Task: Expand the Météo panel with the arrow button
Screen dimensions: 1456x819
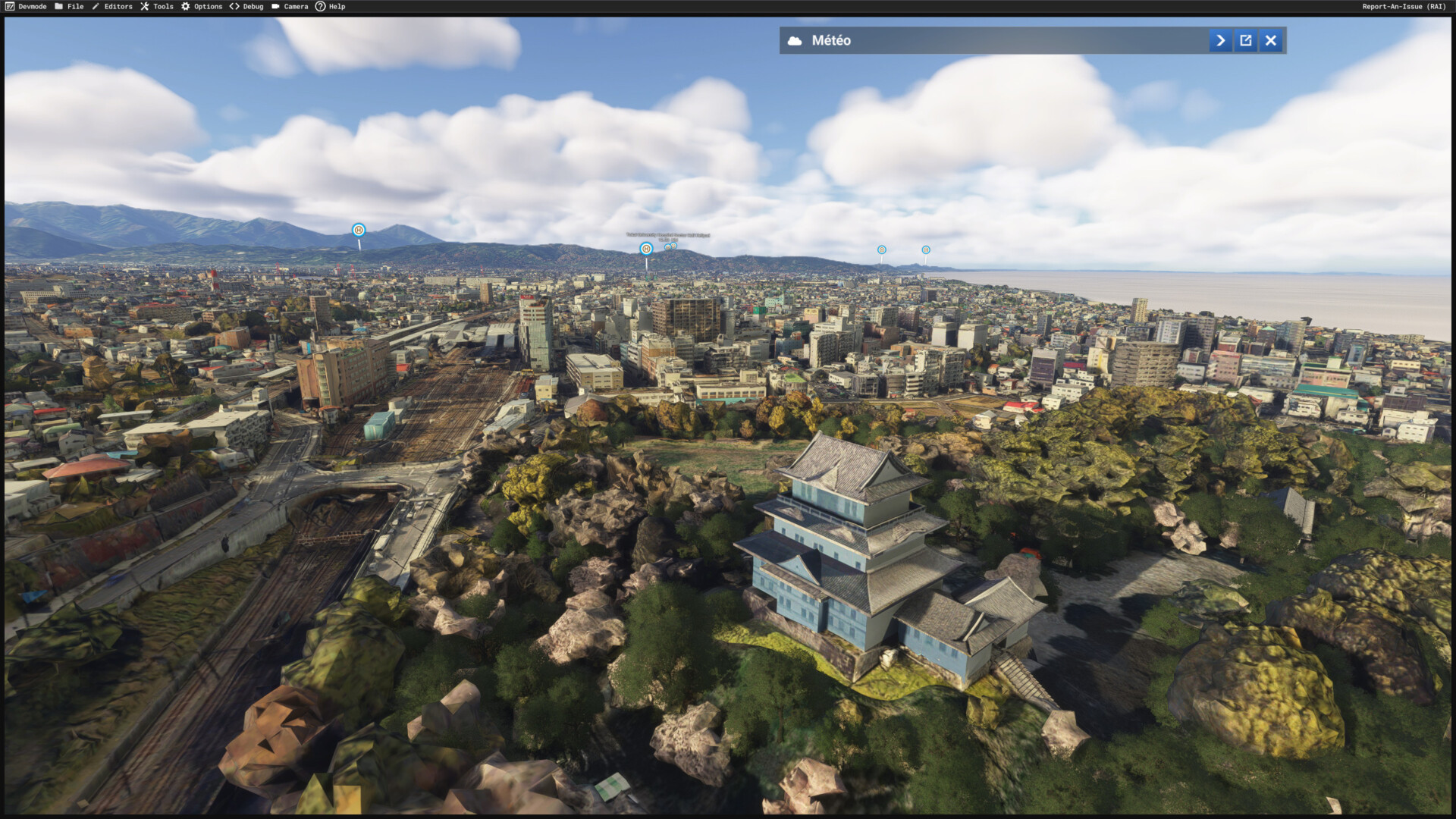Action: [1220, 40]
